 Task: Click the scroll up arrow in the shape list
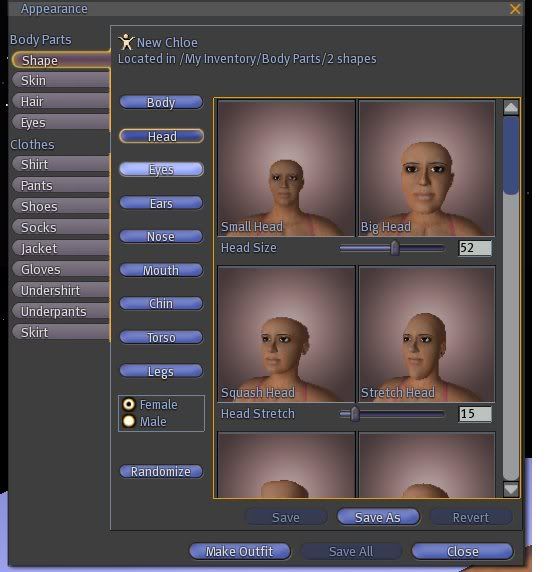(x=511, y=108)
